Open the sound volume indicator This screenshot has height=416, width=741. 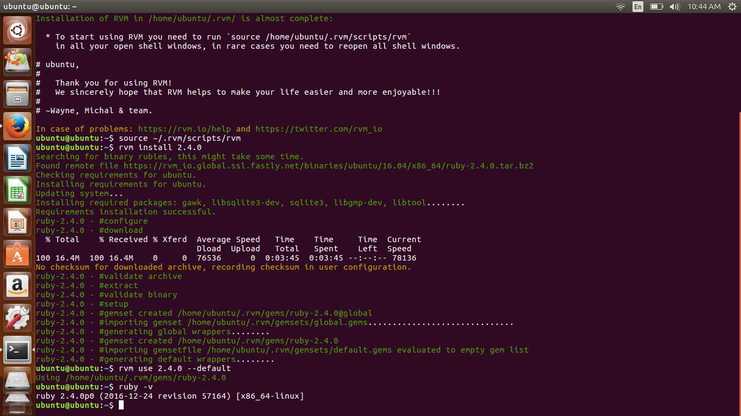674,7
